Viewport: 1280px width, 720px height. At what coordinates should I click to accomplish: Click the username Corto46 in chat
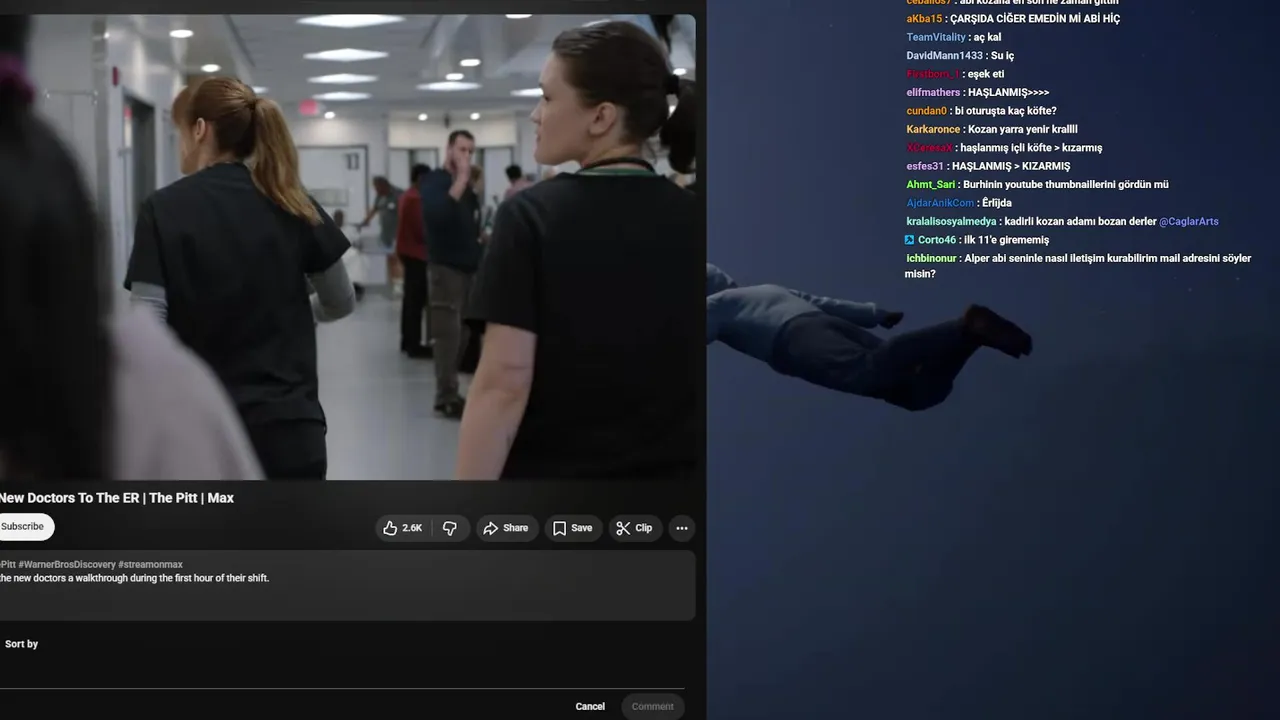[937, 240]
